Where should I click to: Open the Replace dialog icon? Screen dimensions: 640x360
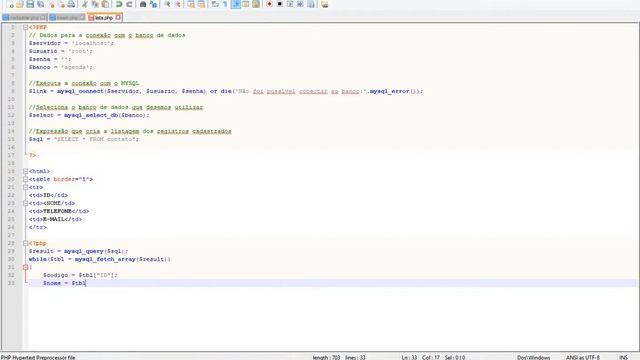(x=153, y=4)
